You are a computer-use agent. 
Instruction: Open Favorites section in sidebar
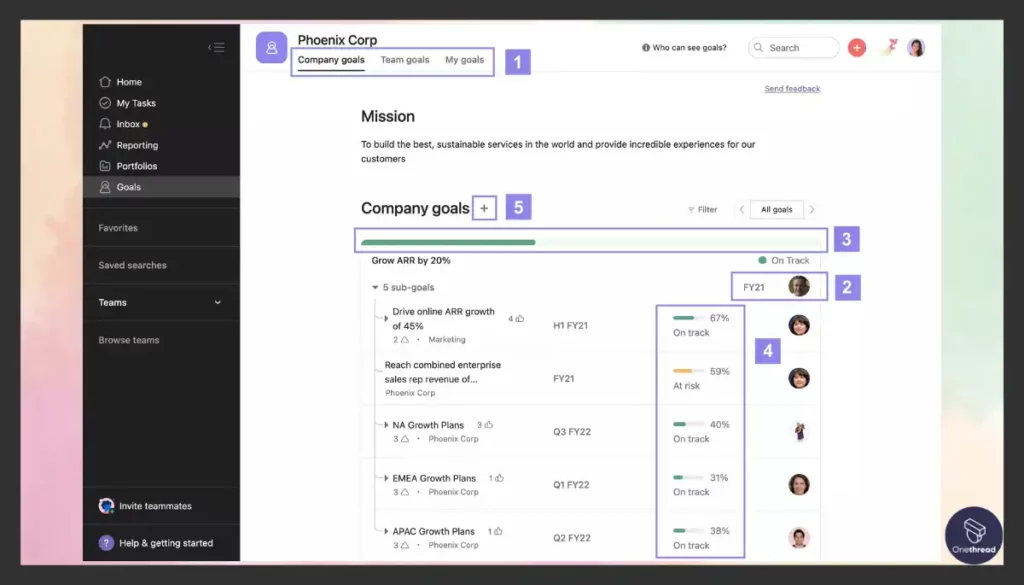point(118,228)
